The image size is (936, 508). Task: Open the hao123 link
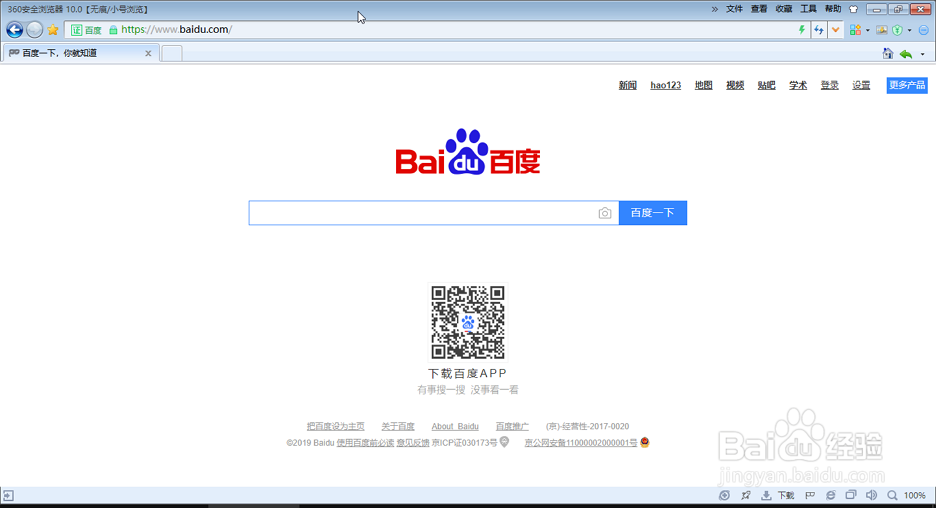(x=666, y=85)
